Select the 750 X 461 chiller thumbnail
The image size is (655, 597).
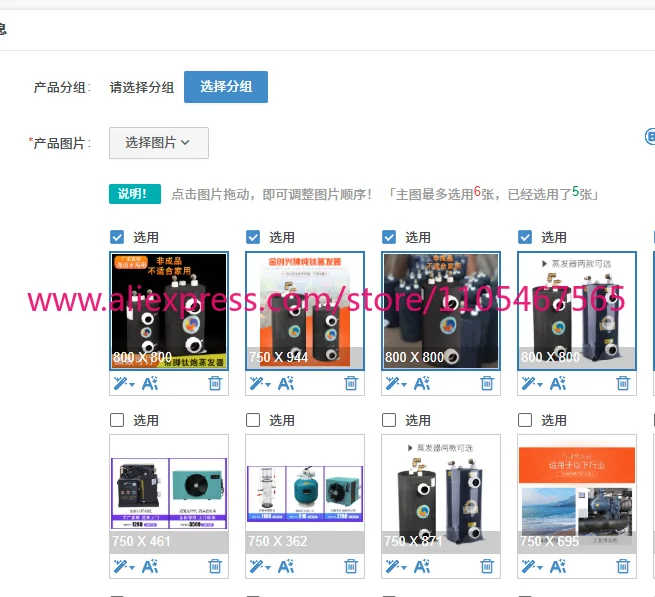click(169, 494)
